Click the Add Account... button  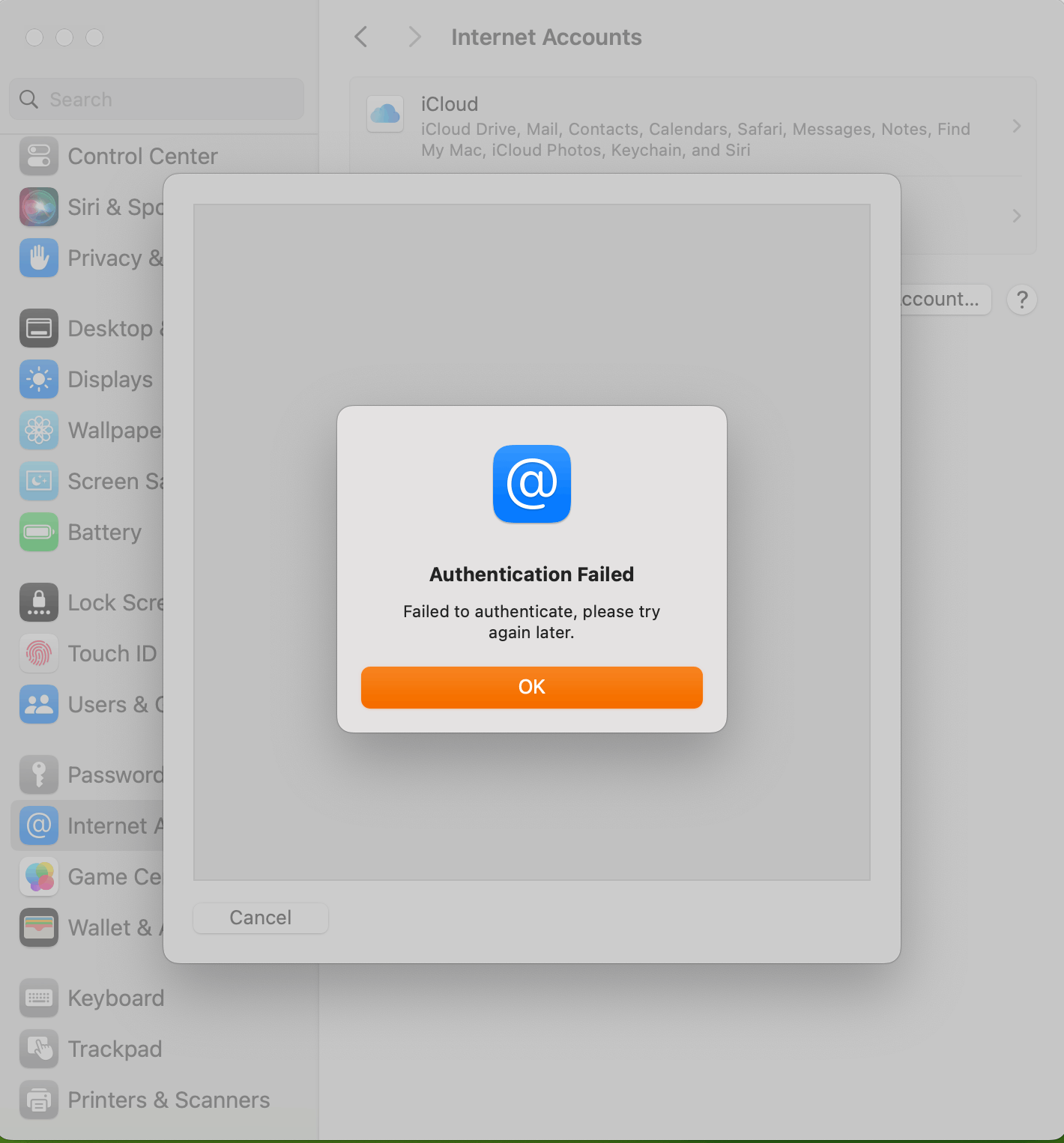(x=946, y=299)
